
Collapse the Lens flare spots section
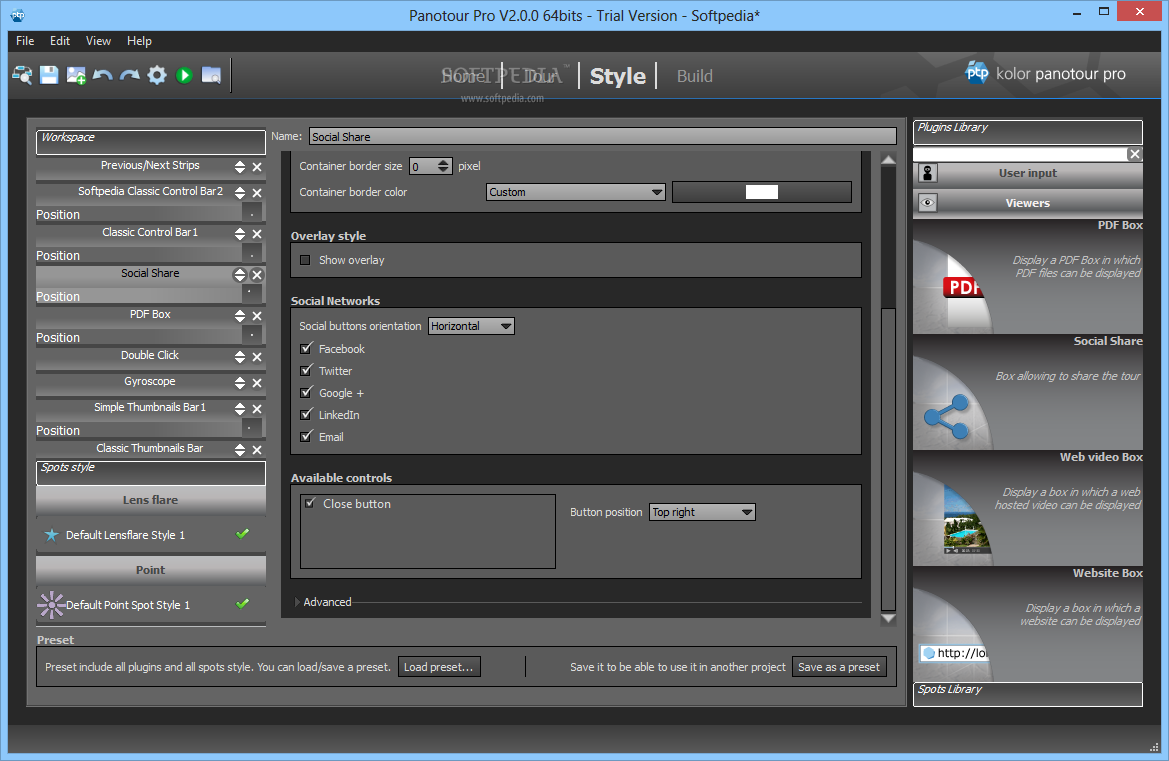151,500
